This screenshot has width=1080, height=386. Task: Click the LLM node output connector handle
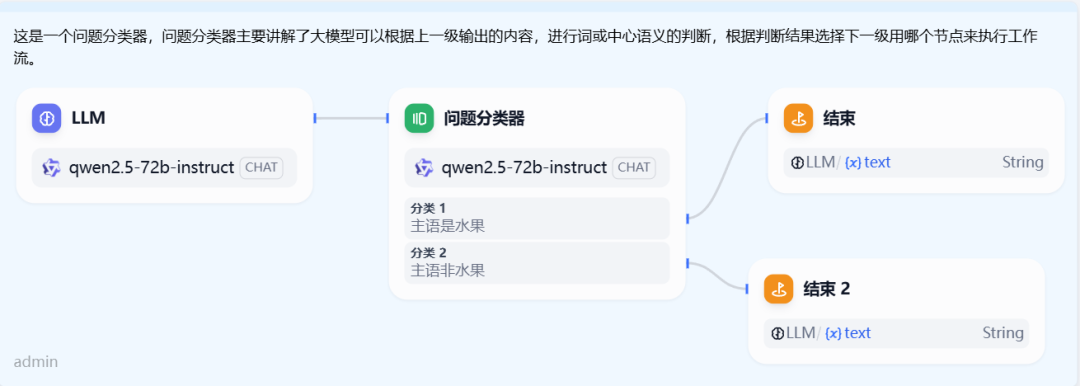(315, 118)
